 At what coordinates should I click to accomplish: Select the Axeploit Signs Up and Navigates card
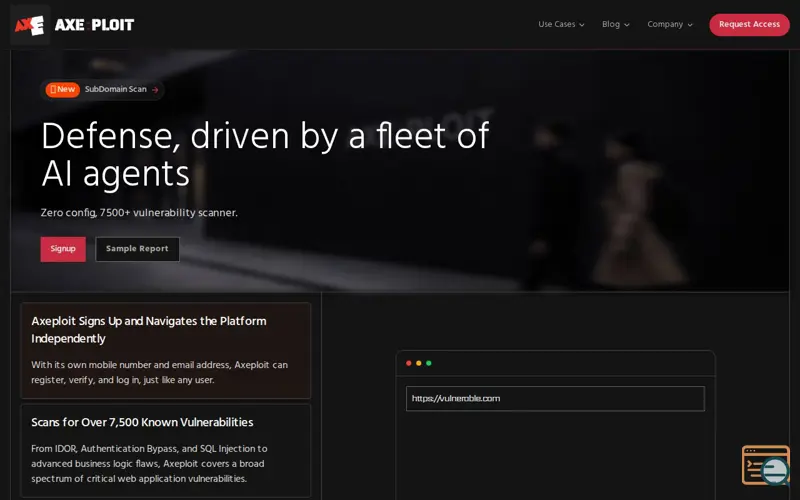(165, 351)
